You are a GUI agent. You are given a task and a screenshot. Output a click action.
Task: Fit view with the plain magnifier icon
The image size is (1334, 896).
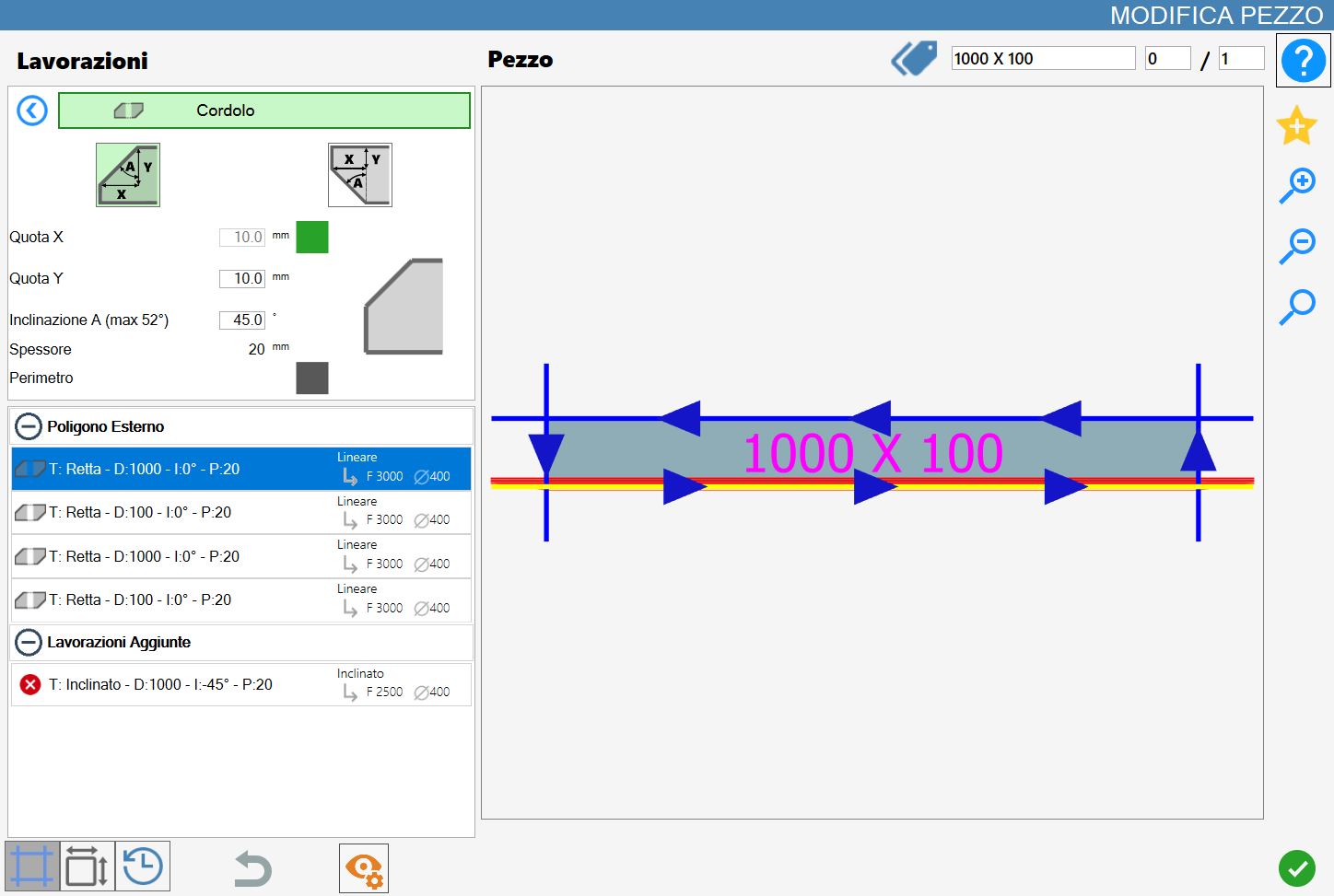pos(1297,307)
